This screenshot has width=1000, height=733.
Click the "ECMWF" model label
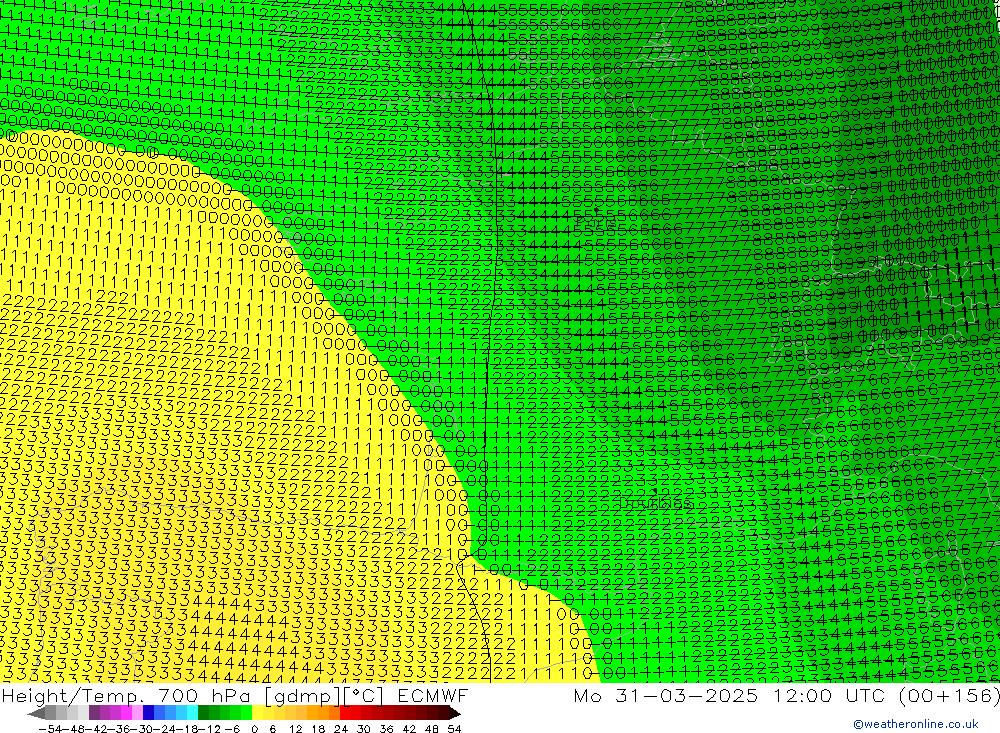pos(433,695)
